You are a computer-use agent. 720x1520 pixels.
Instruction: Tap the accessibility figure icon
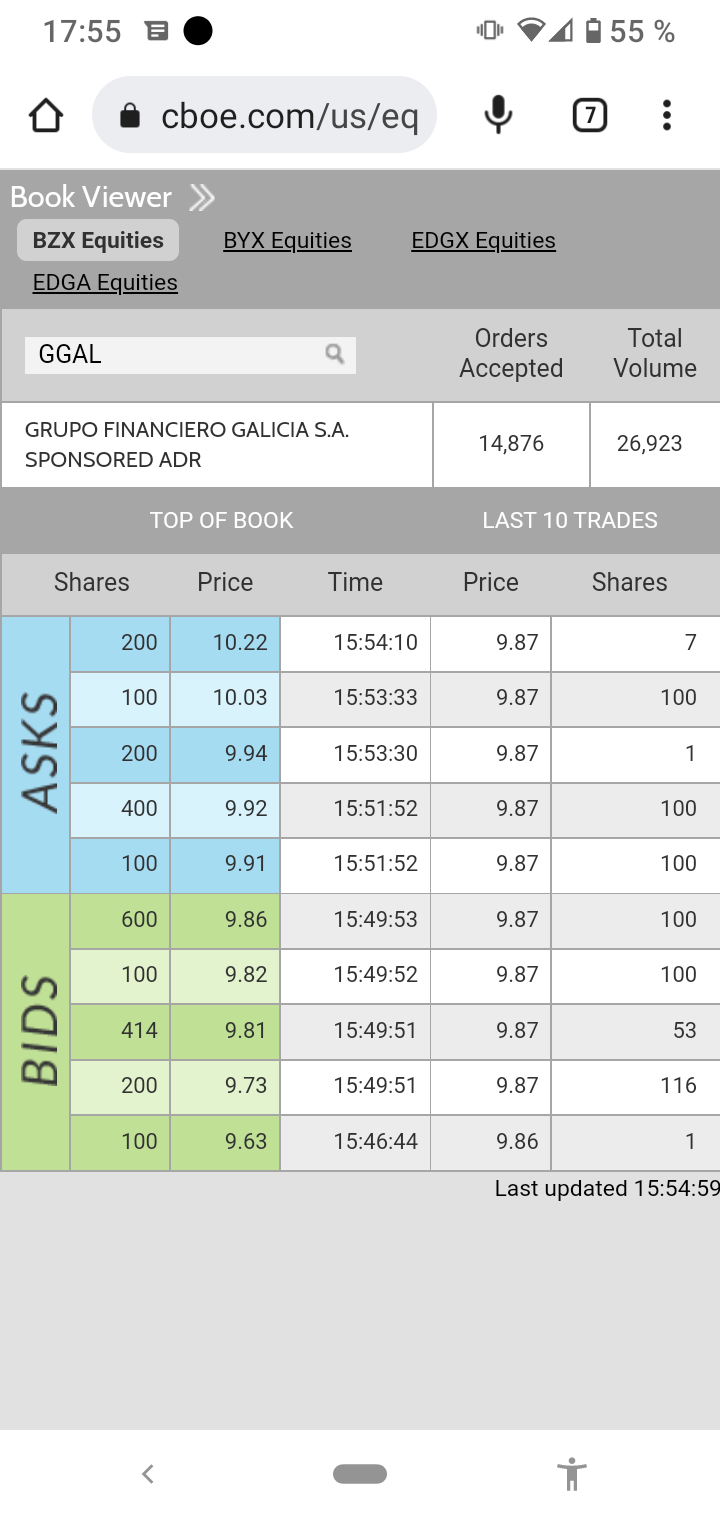pos(571,1474)
